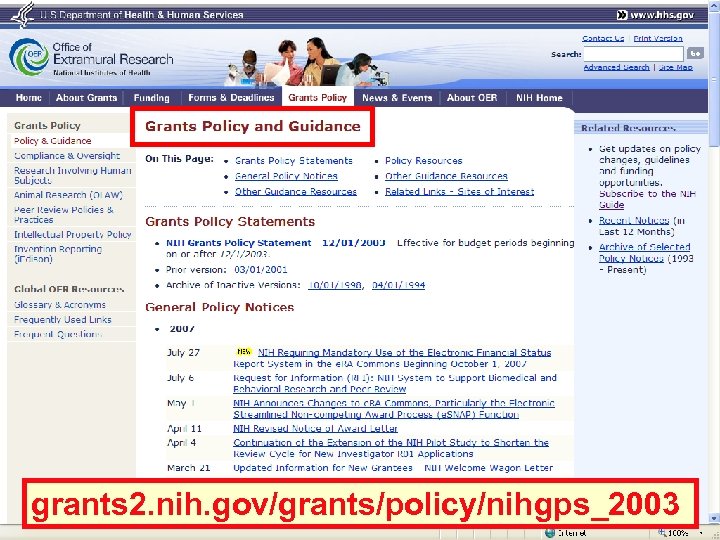The image size is (720, 540).
Task: Click the HHS eagle logo
Action: click(23, 15)
